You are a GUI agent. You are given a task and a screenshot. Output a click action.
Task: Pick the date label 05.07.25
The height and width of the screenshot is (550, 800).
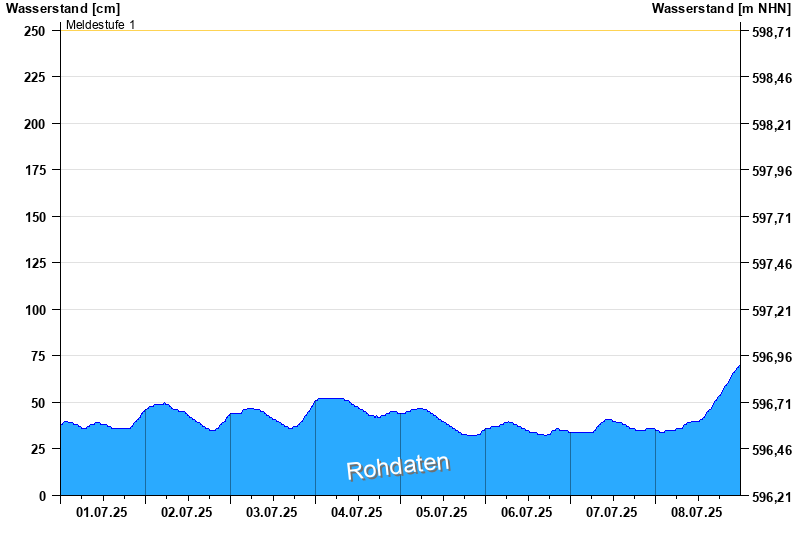442,512
